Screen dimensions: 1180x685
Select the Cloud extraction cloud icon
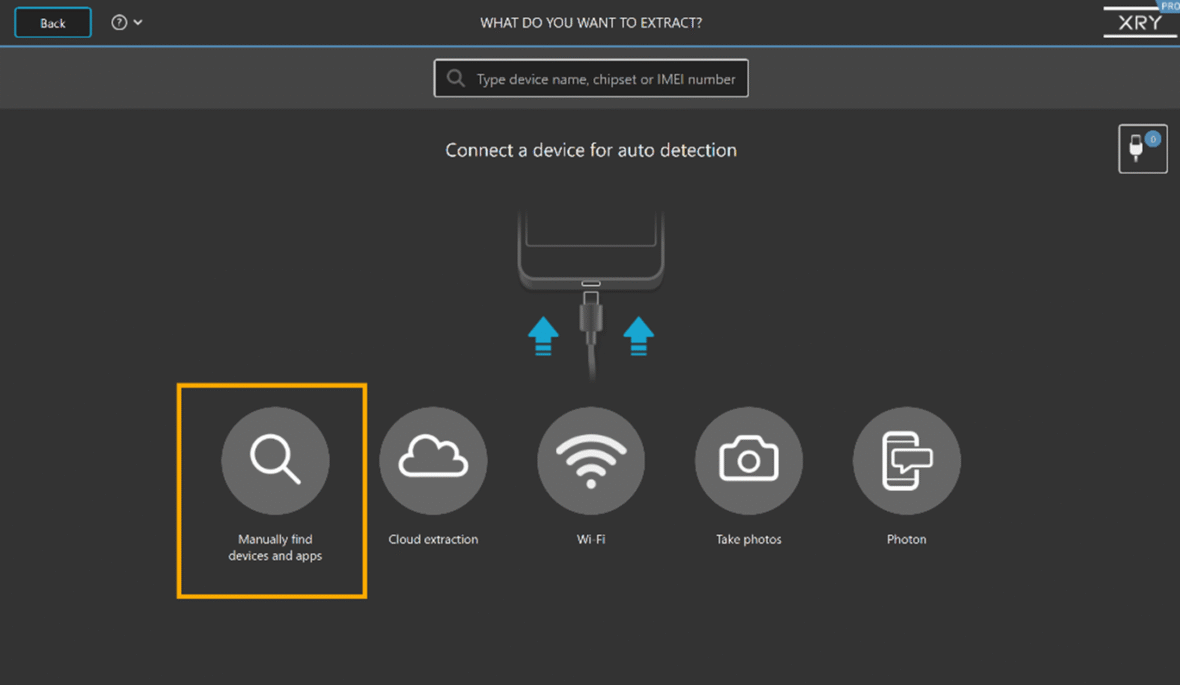tap(433, 461)
